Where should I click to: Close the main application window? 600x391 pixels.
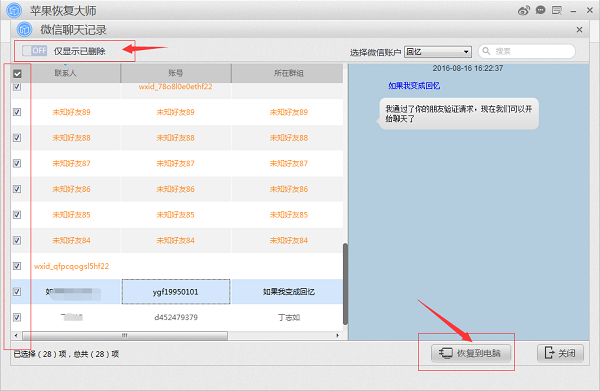pyautogui.click(x=590, y=10)
